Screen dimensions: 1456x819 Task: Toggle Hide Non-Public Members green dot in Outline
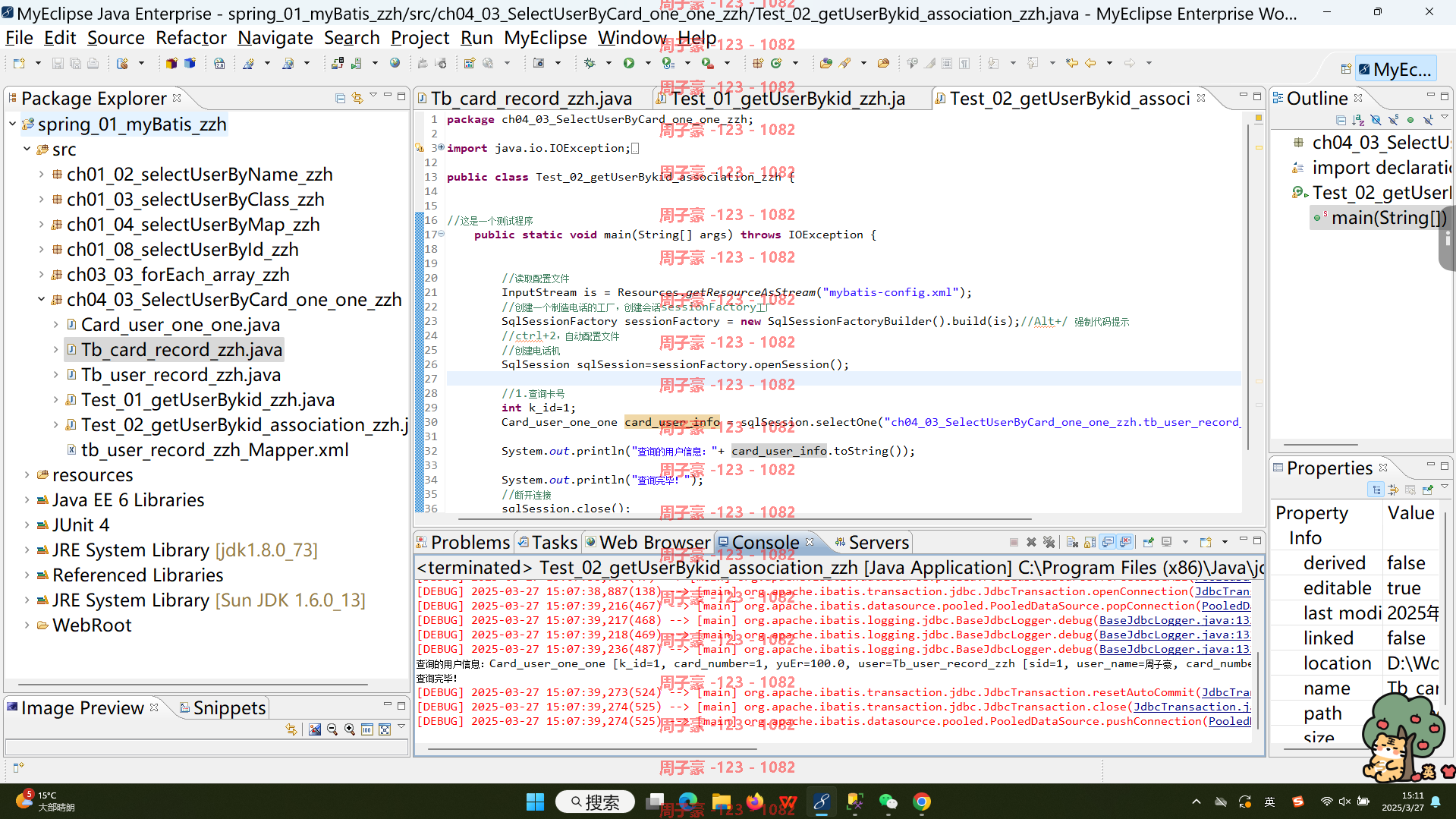(x=1410, y=120)
